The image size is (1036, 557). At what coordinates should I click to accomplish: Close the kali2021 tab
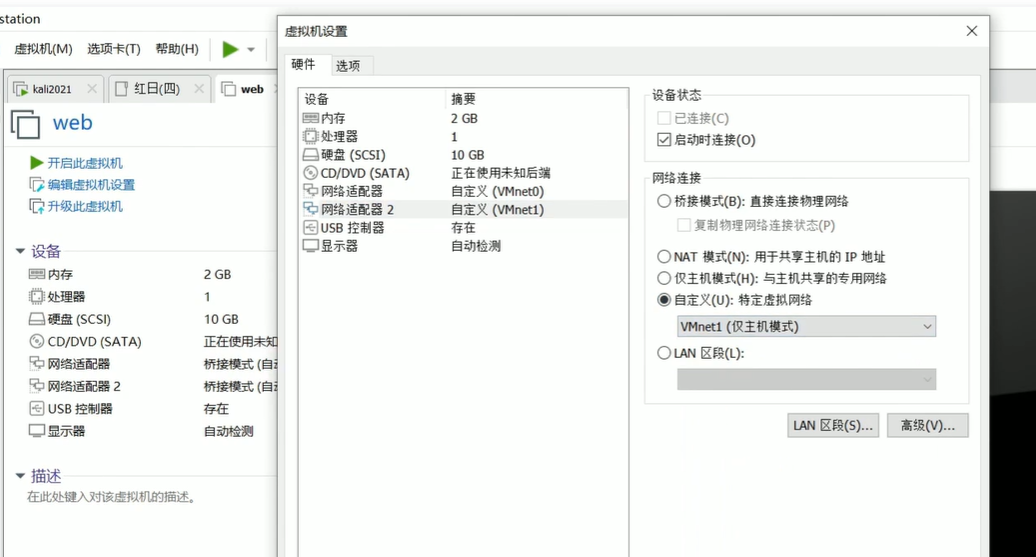click(x=92, y=89)
